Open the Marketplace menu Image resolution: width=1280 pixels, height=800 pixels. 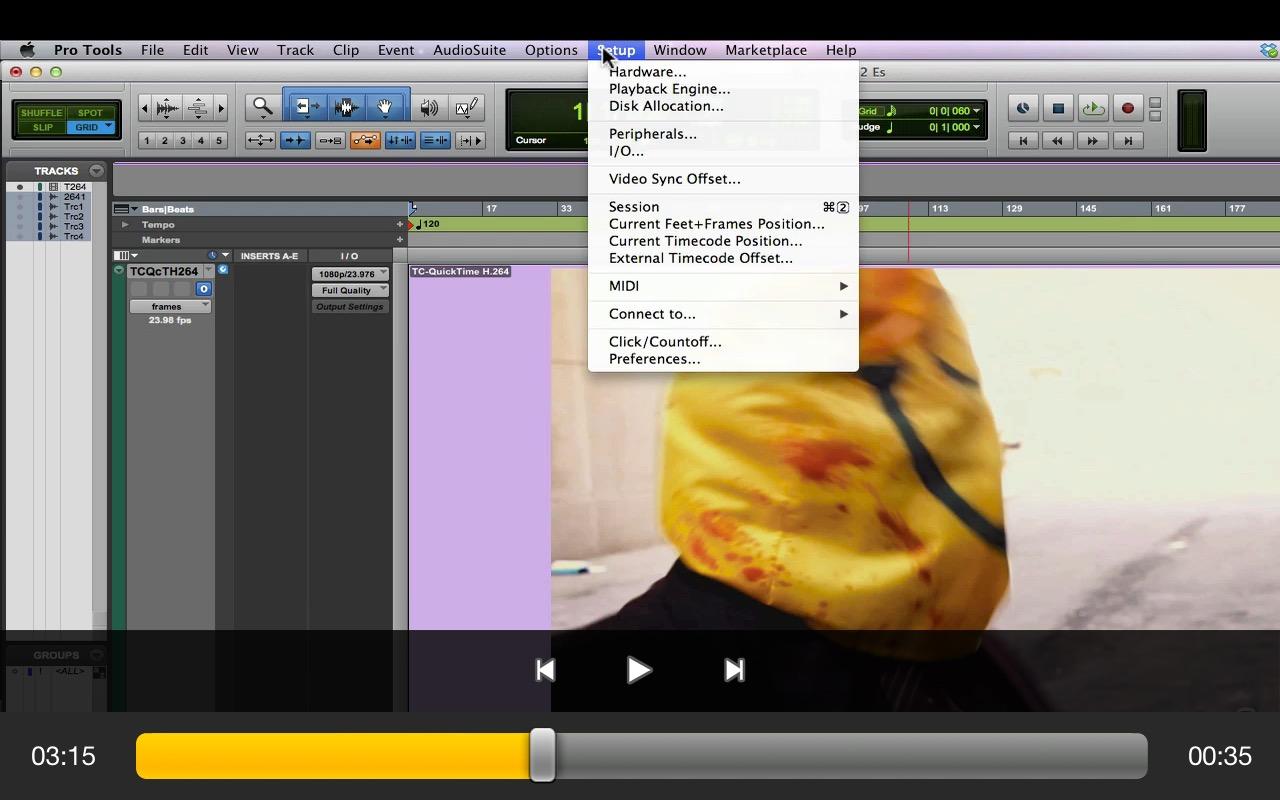point(766,50)
